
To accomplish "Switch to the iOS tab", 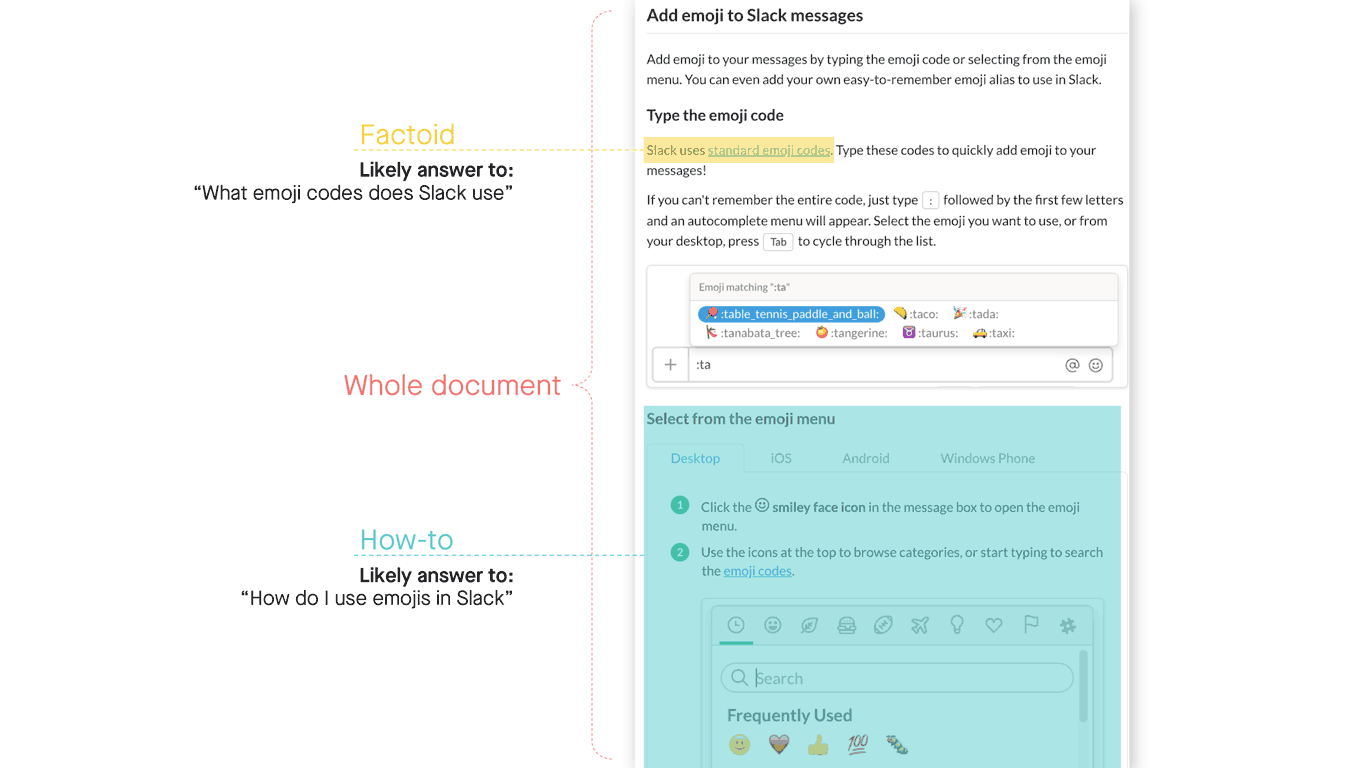I will pos(780,458).
